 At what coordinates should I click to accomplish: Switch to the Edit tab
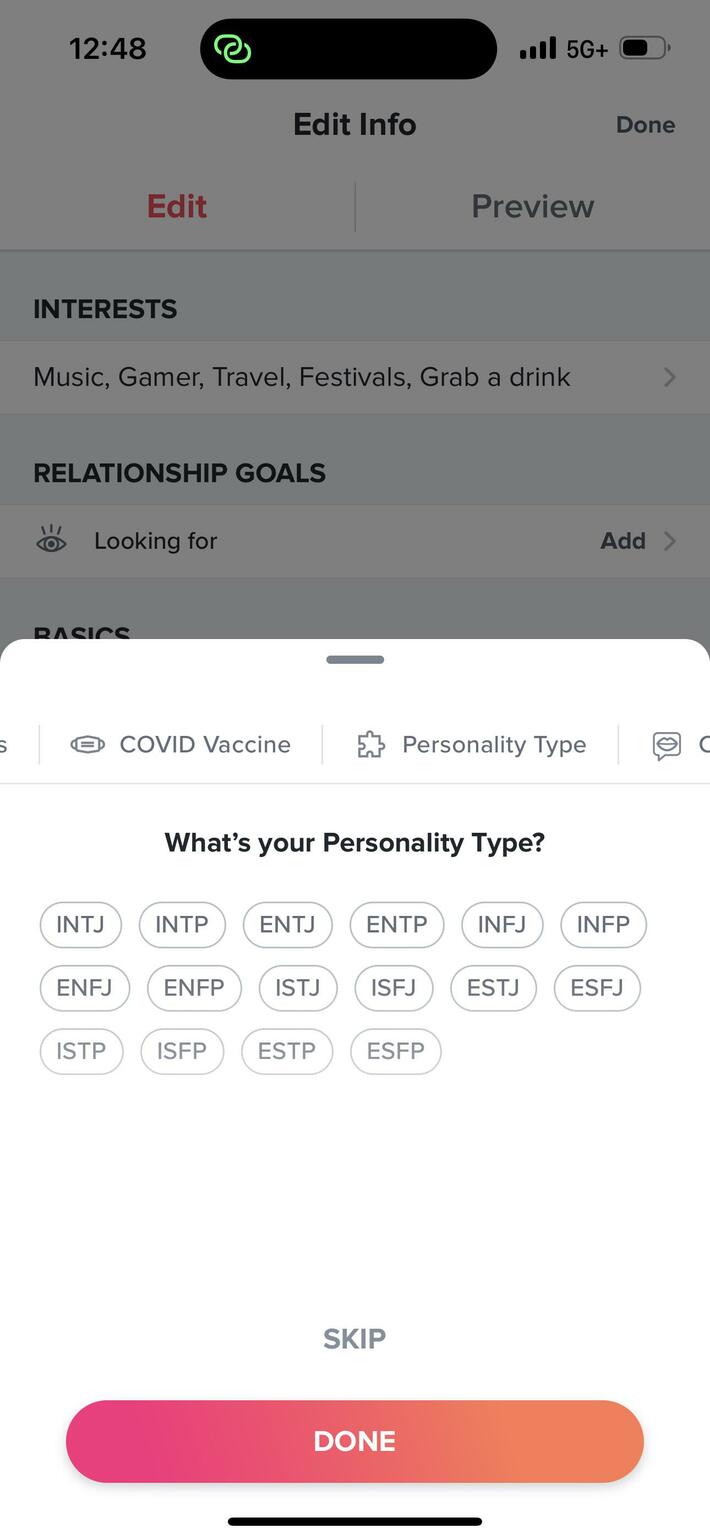(x=177, y=206)
